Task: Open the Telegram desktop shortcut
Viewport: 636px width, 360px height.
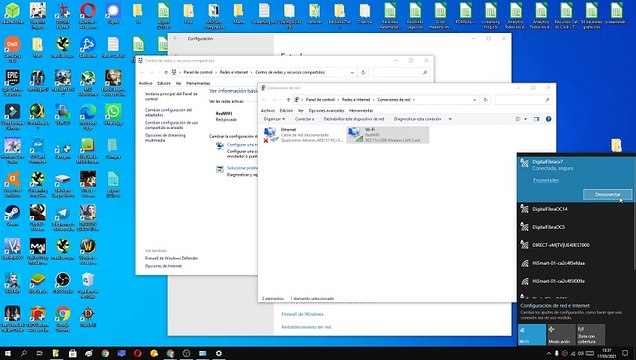Action: pyautogui.click(x=63, y=217)
